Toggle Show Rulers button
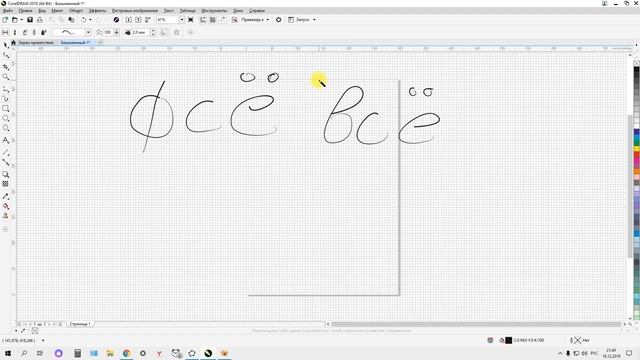The image size is (640, 360). pos(203,20)
